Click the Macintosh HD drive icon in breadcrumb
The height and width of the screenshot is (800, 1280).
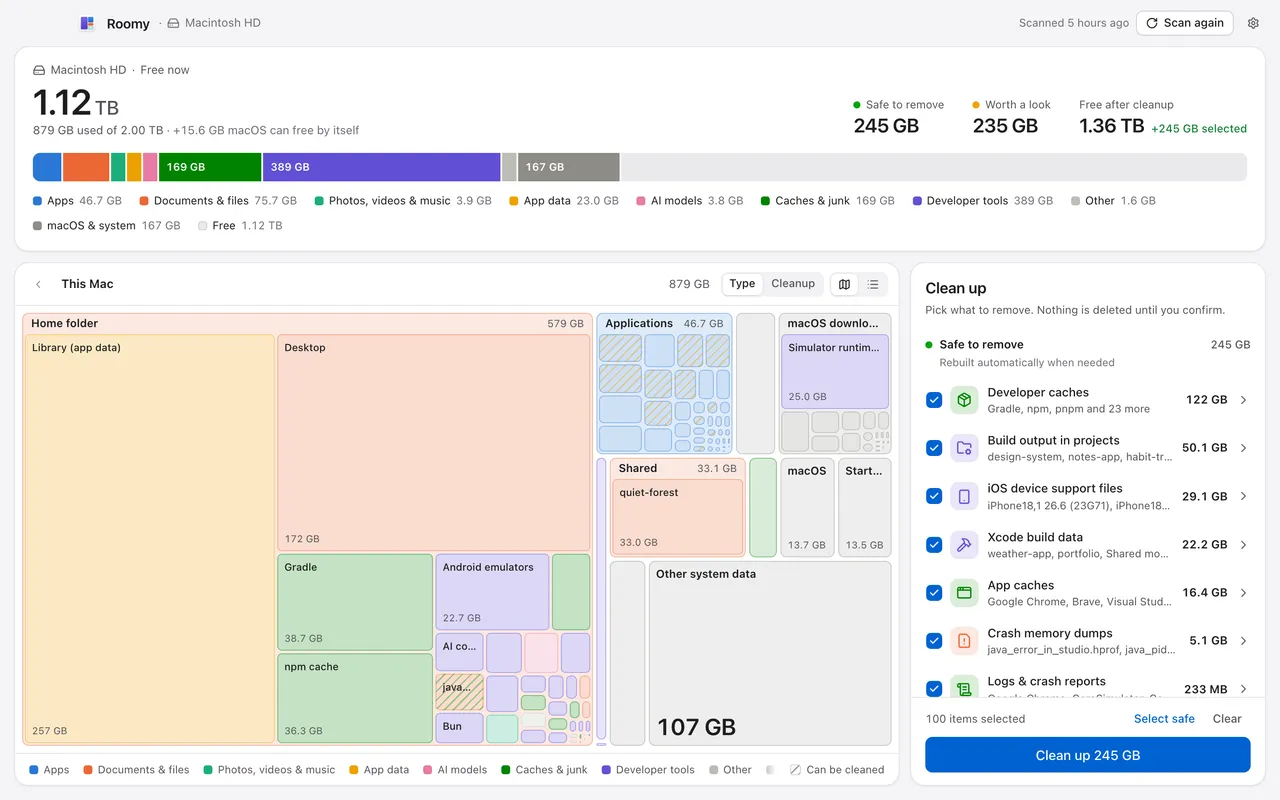[174, 23]
